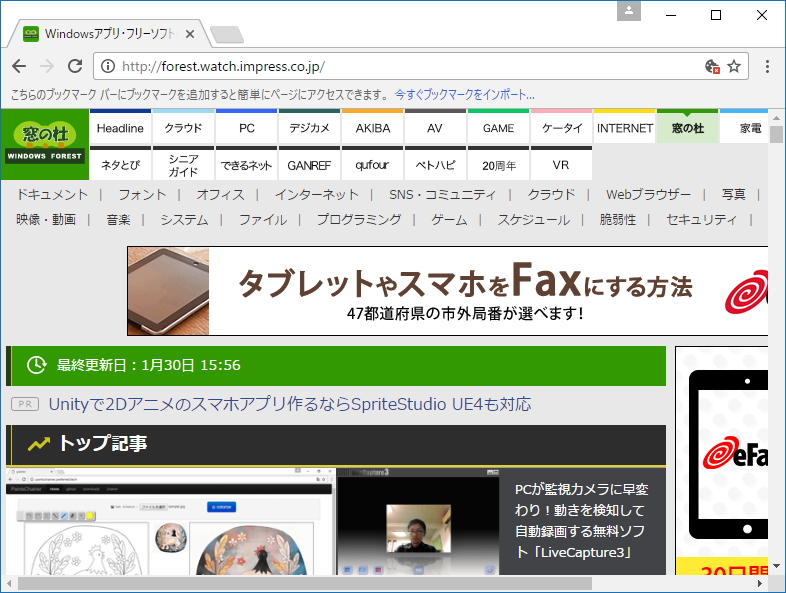Open the インターネット category link
786x593 pixels.
coord(317,194)
